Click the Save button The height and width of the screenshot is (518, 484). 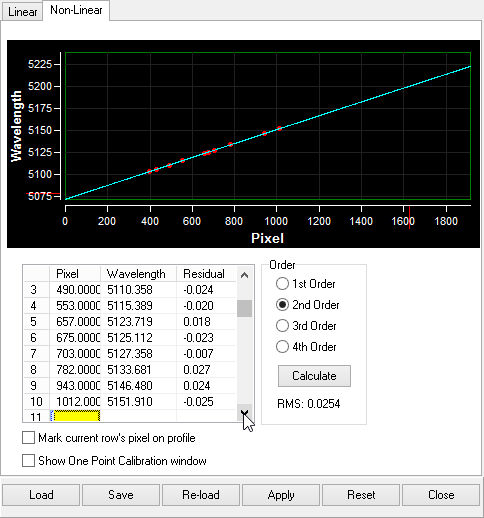121,495
